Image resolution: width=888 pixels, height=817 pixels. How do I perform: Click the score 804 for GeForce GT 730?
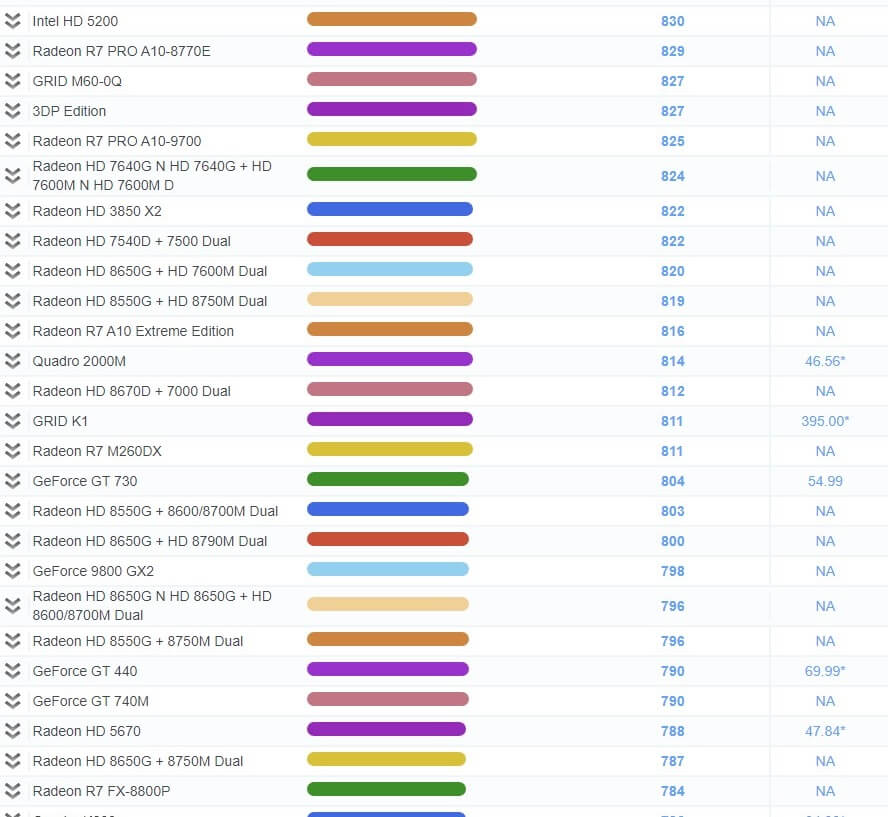673,481
